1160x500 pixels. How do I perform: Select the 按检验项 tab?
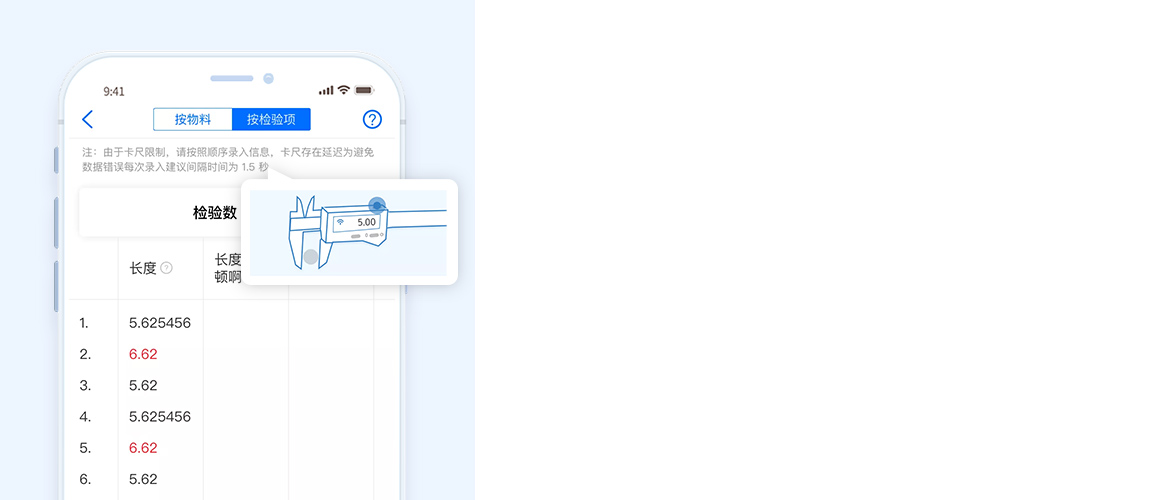271,119
